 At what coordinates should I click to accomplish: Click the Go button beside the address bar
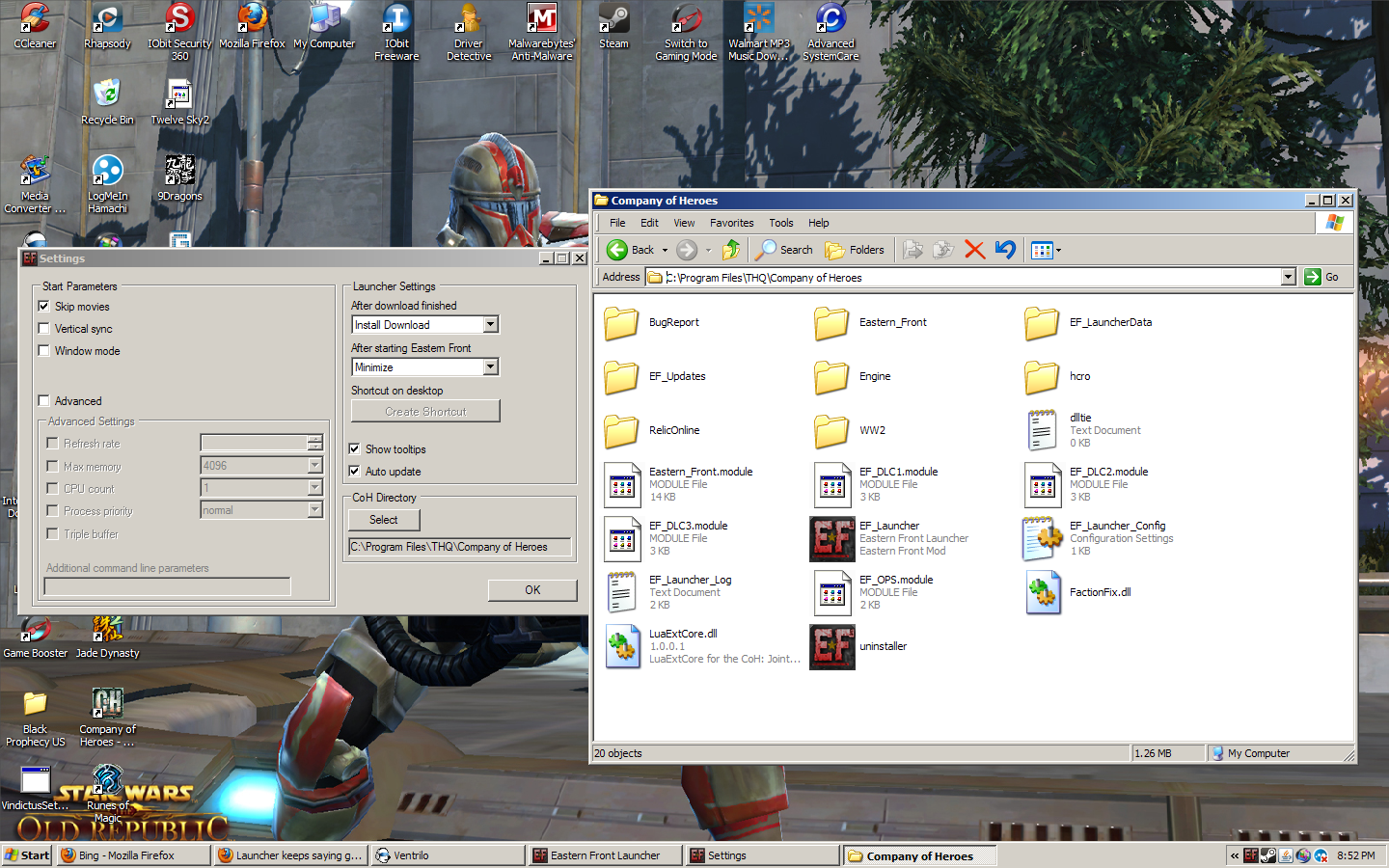pos(1321,277)
